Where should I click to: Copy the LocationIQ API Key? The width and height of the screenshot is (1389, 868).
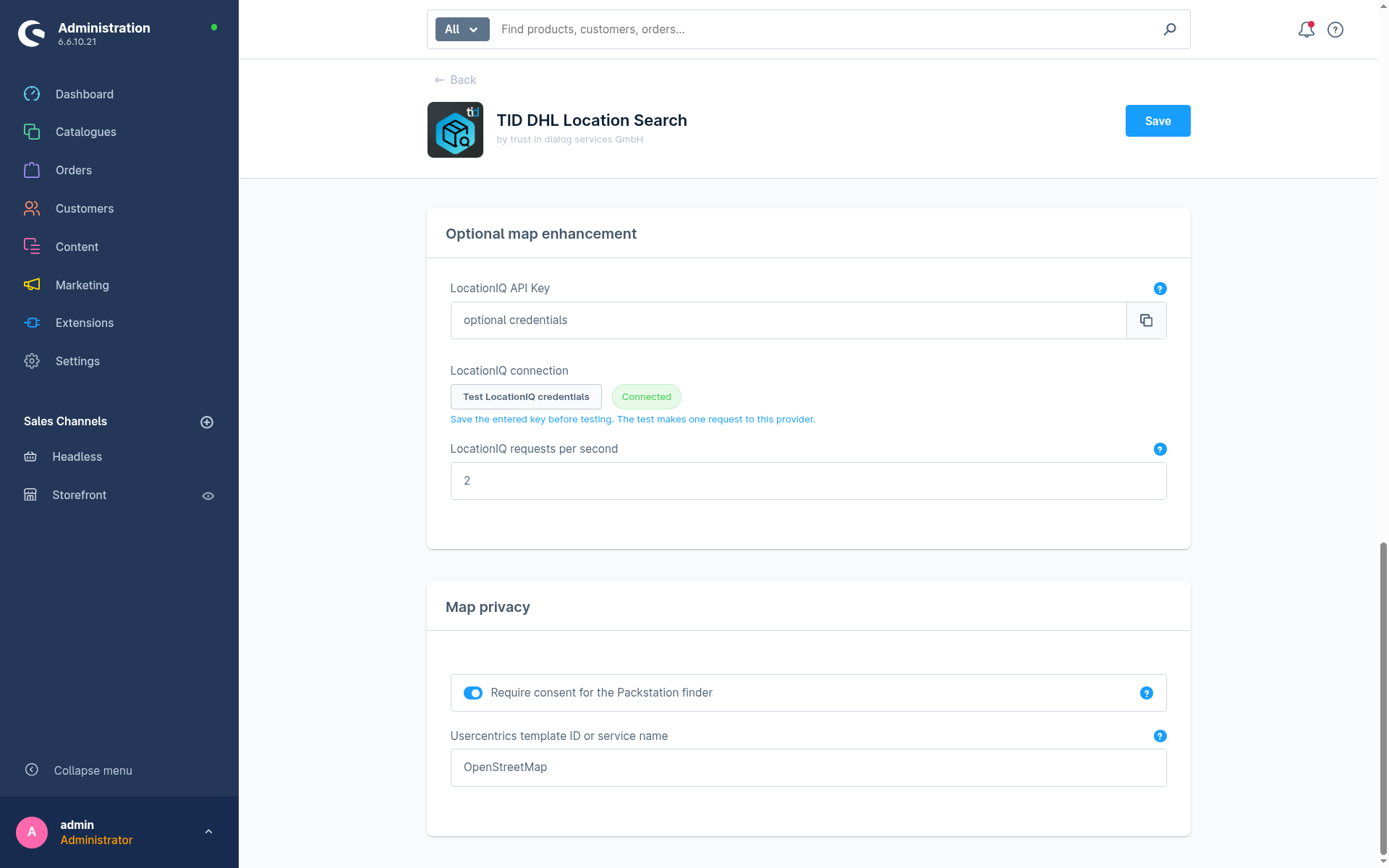point(1147,320)
